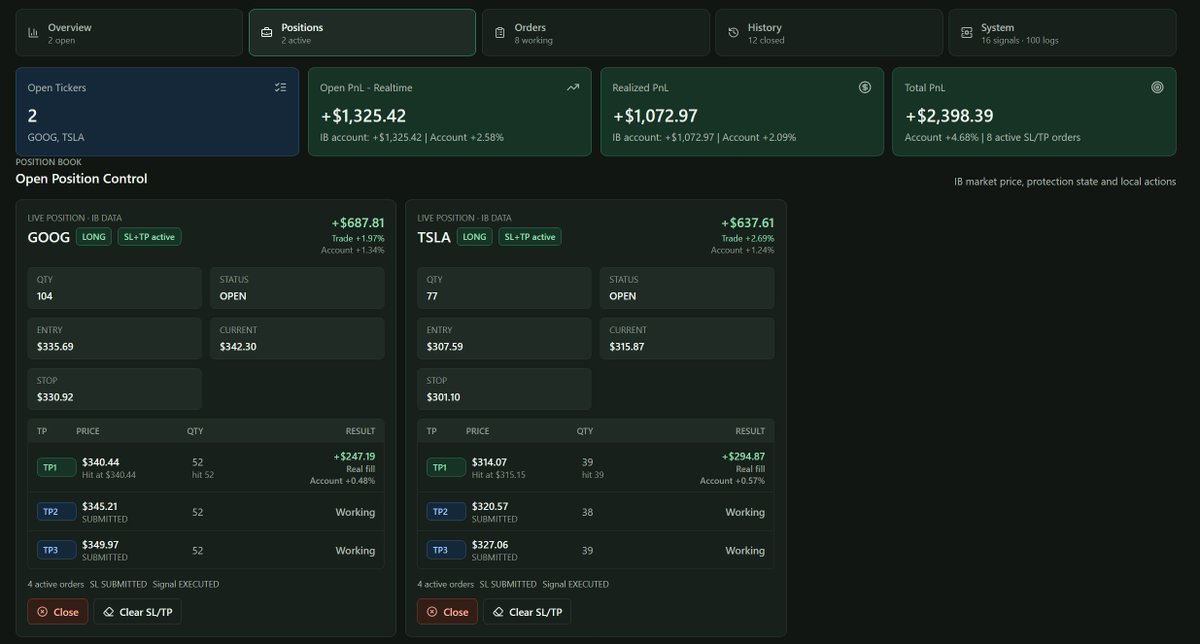Click the 'GOOG, TSLA' tickers list text
The image size is (1200, 644).
coord(55,137)
